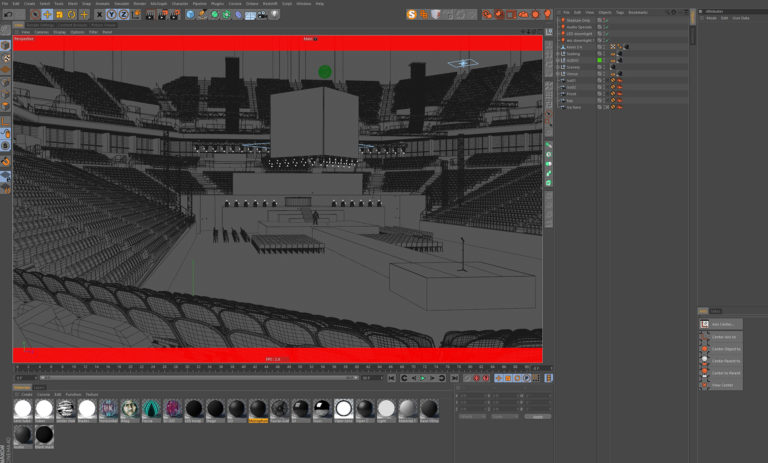Click the Undo arrow in the top toolbar
This screenshot has width=768, height=463.
click(x=8, y=15)
